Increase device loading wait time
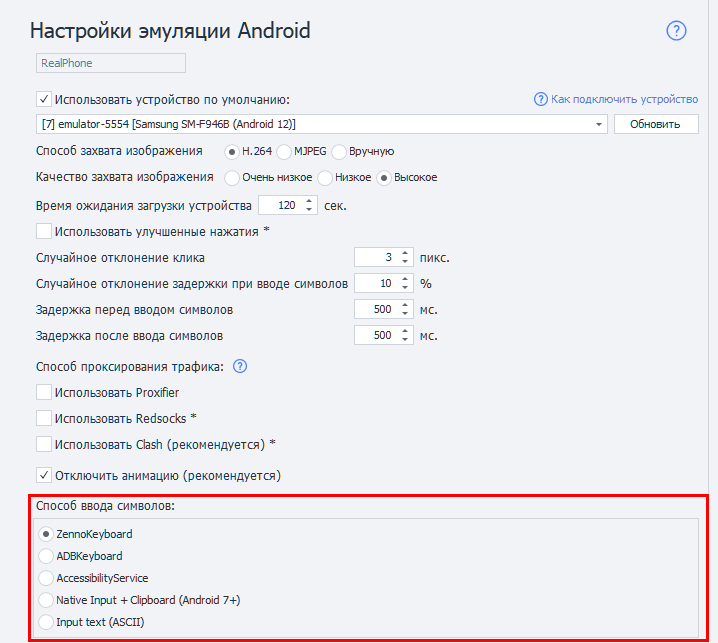Image resolution: width=718 pixels, height=643 pixels. click(x=309, y=201)
